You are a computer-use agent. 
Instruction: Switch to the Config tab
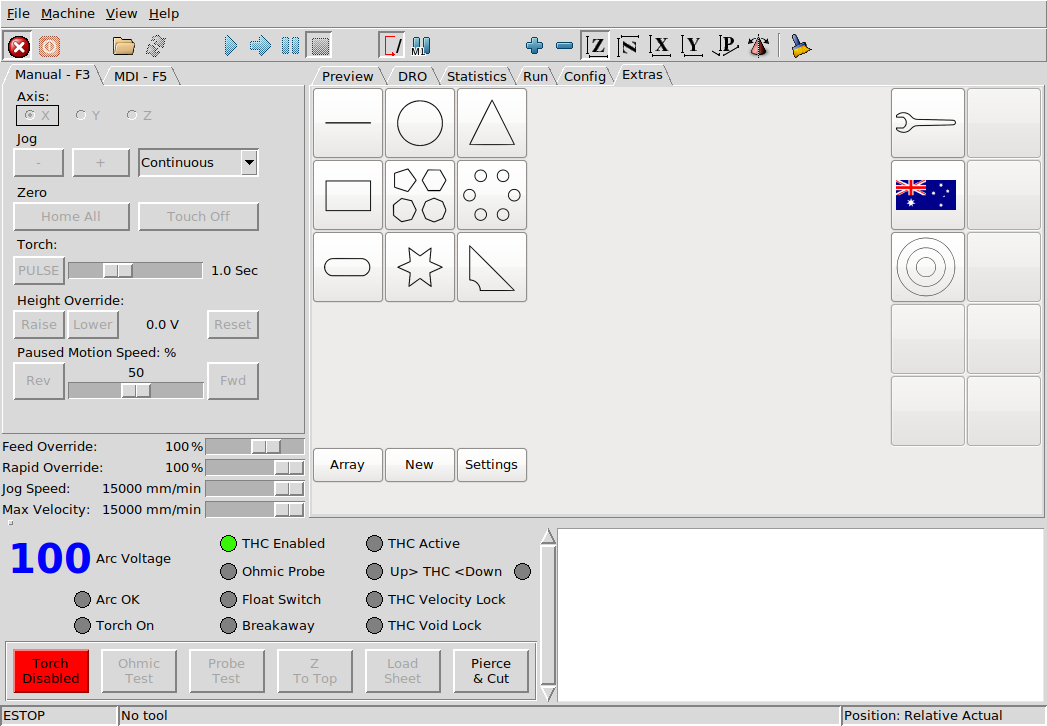tap(584, 76)
